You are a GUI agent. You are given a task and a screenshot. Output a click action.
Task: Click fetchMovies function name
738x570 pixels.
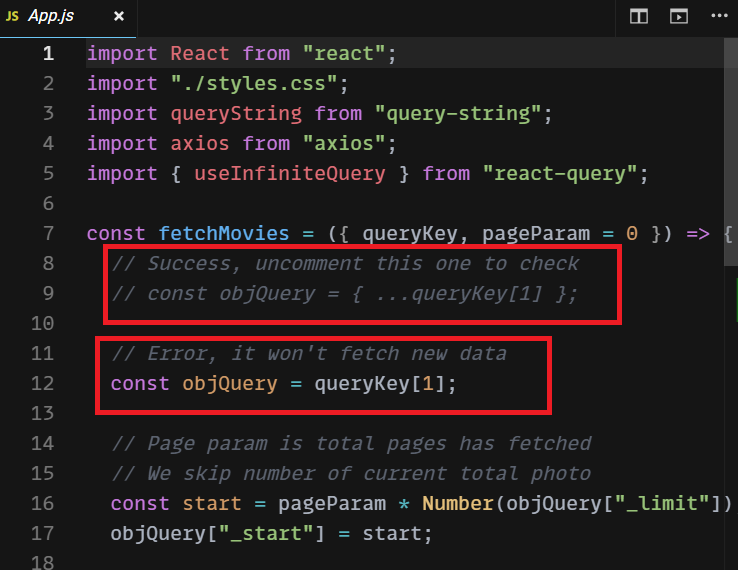224,234
